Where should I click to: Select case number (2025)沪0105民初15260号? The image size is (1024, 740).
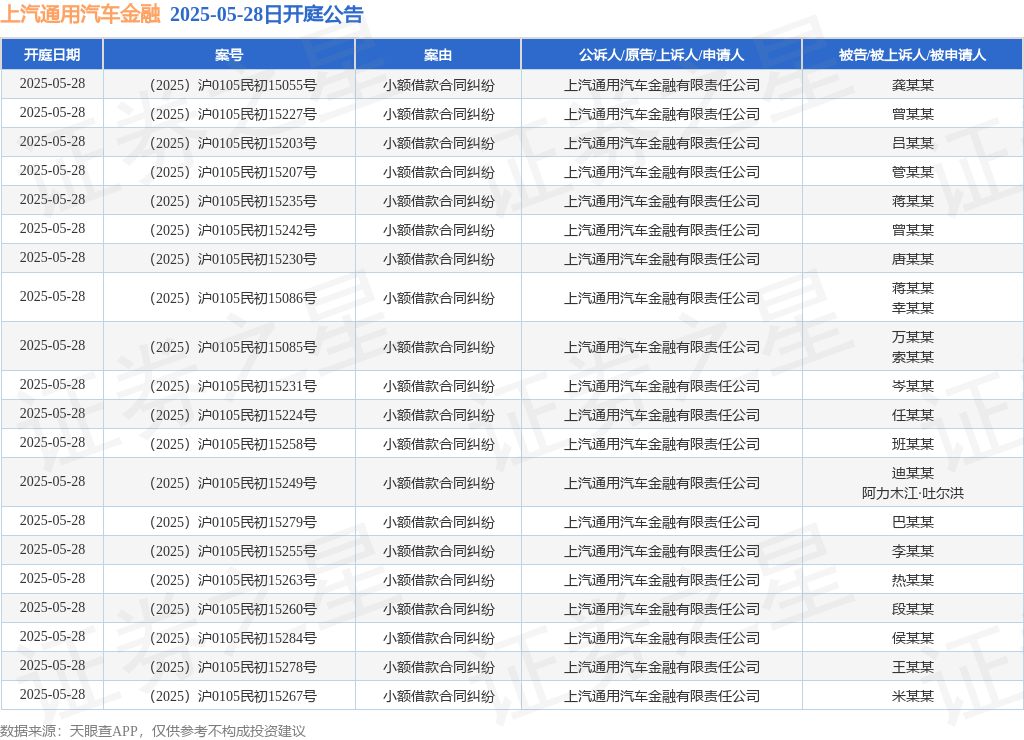233,609
